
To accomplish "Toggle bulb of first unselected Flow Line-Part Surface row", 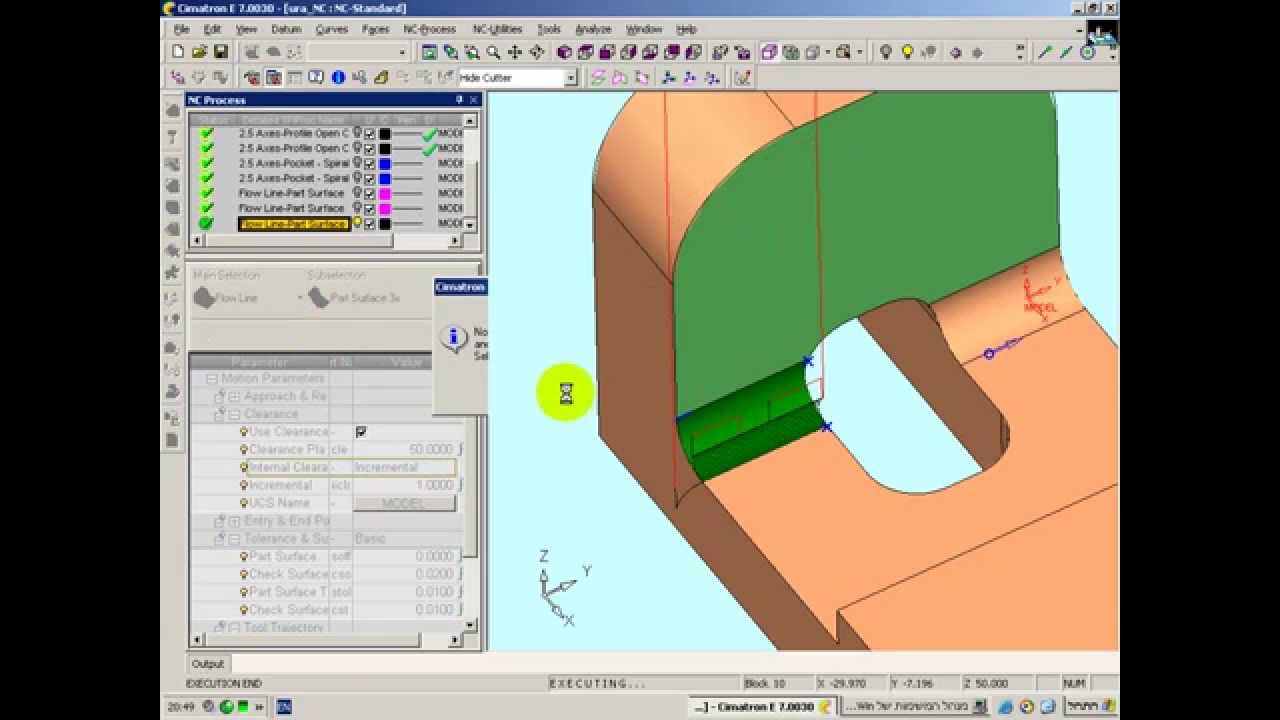I will [357, 193].
